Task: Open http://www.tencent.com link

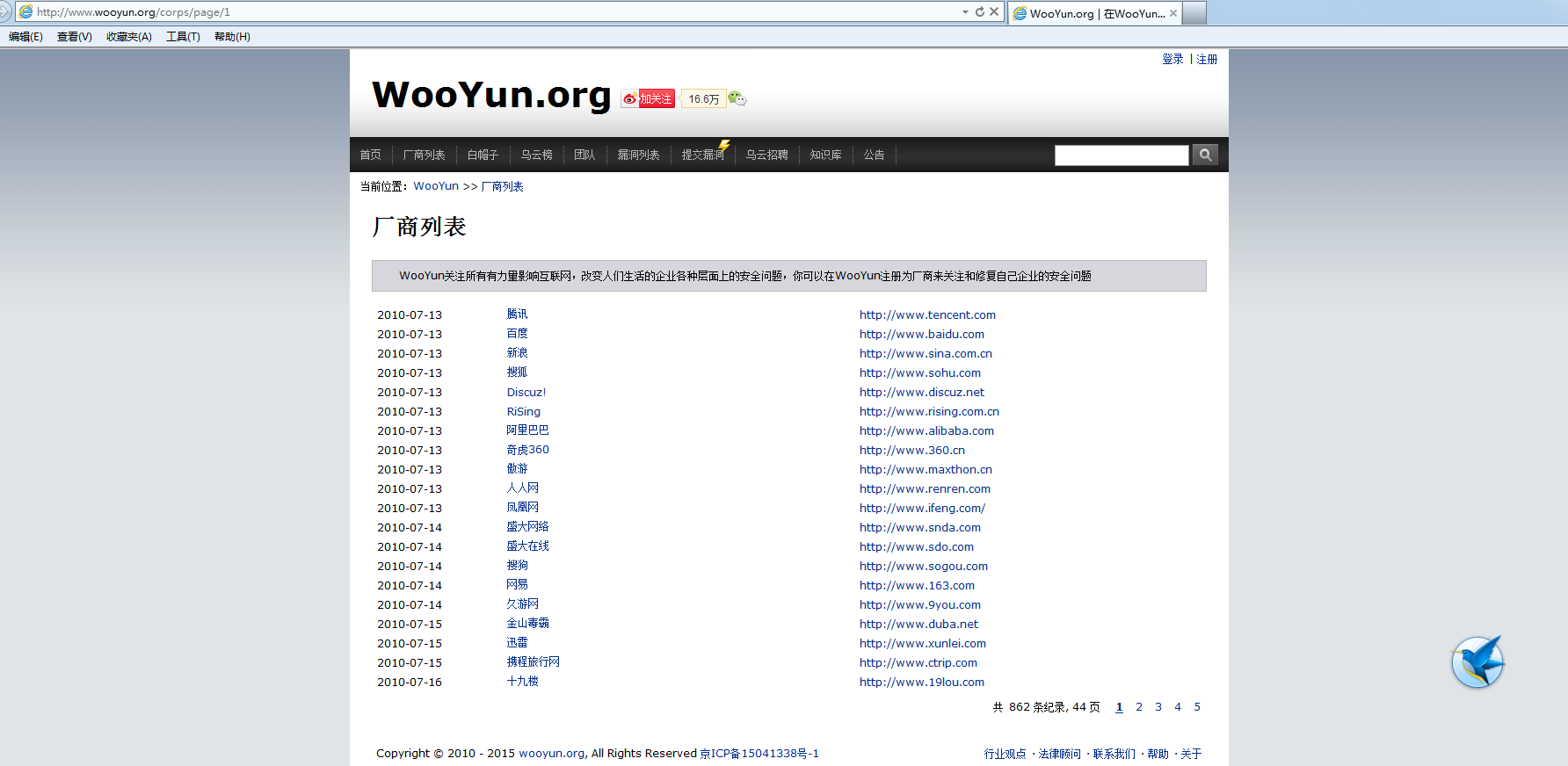Action: [x=927, y=314]
